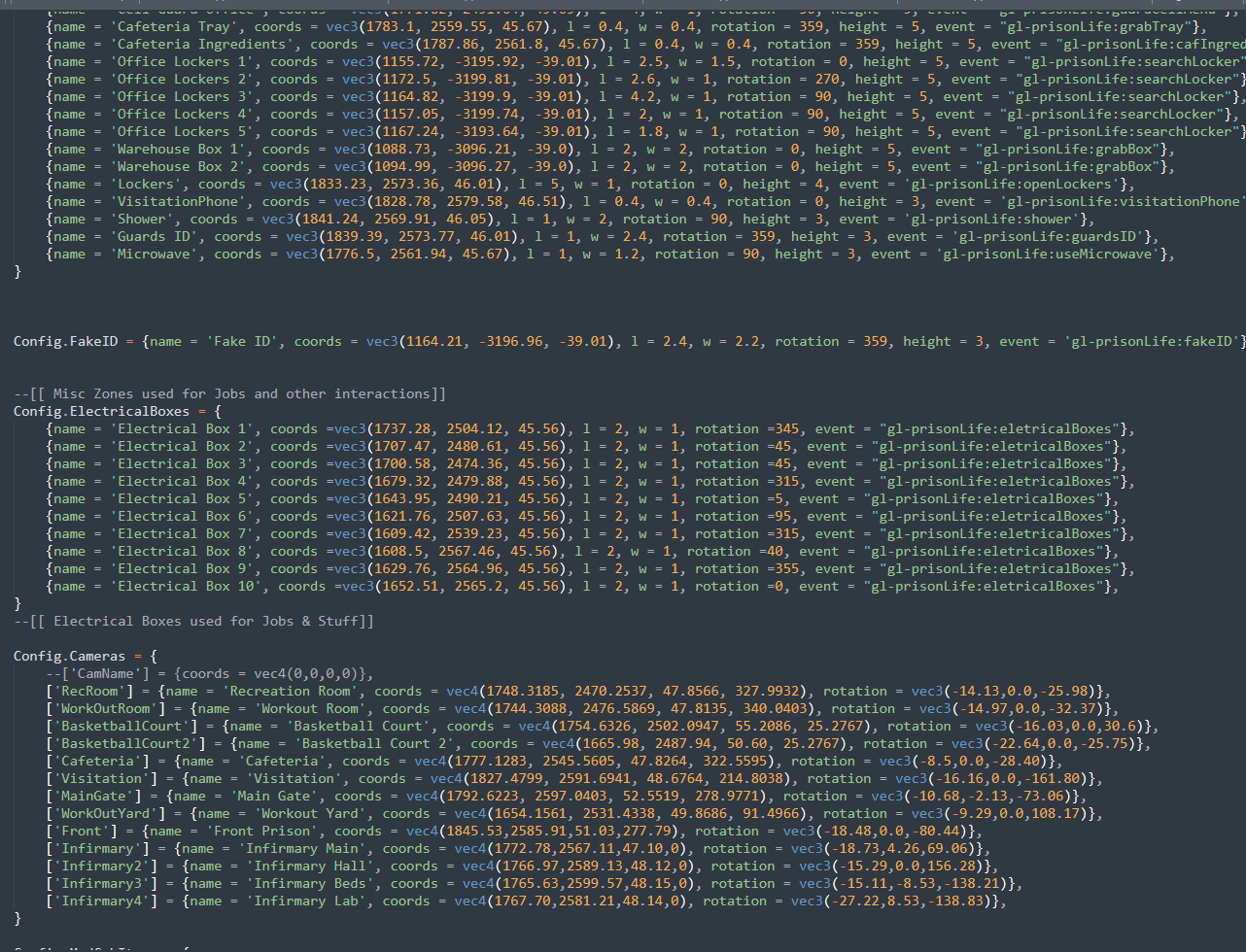Click the 'Microwave' name string

pos(155,254)
